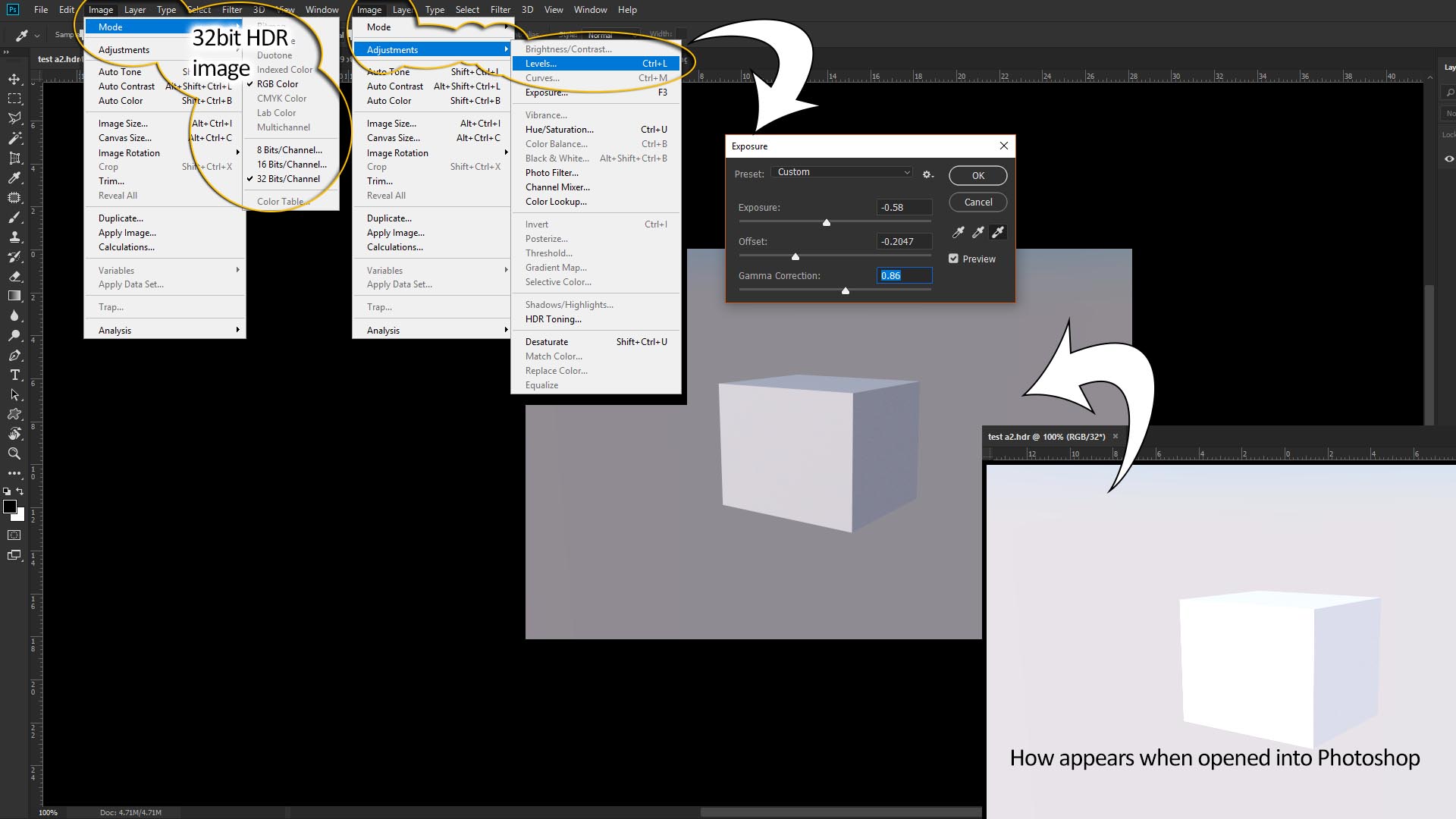
Task: Select the Patch healing tool
Action: click(14, 197)
